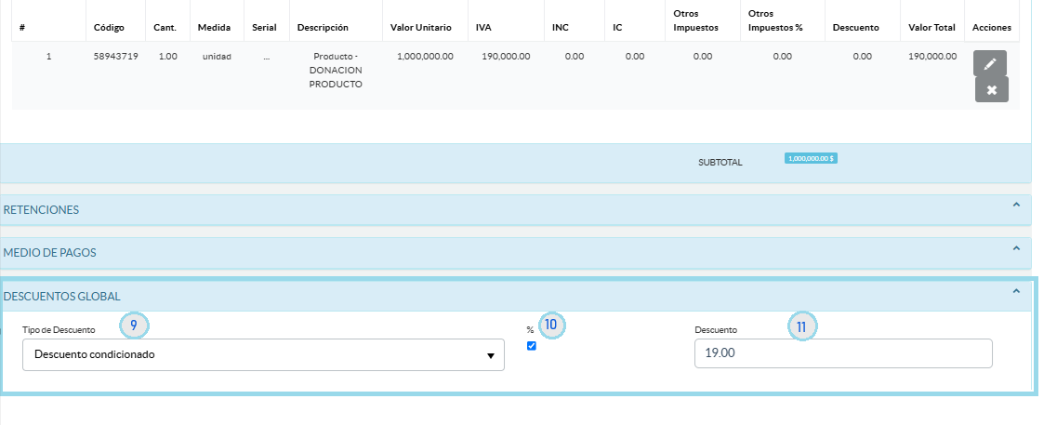Delete the product row with X icon

991,90
